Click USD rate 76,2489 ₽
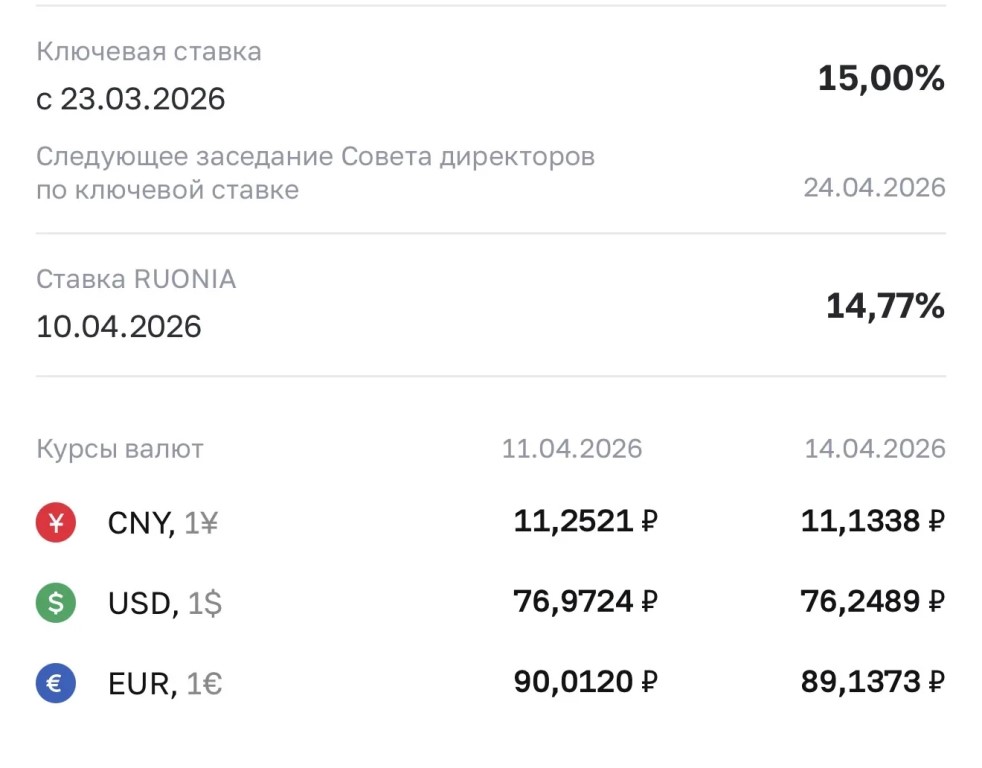Viewport: 982px width, 768px height. pos(872,601)
